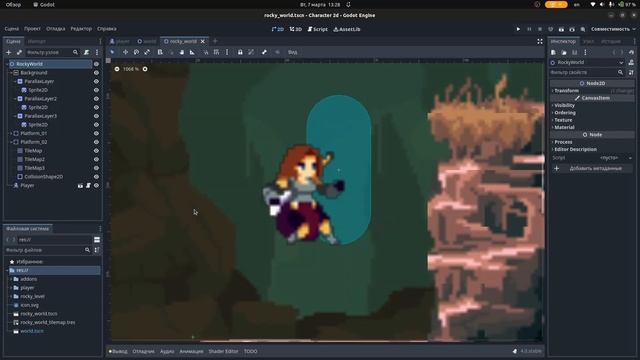
Task: Zoom in the viewport with plus button
Action: 145,69
